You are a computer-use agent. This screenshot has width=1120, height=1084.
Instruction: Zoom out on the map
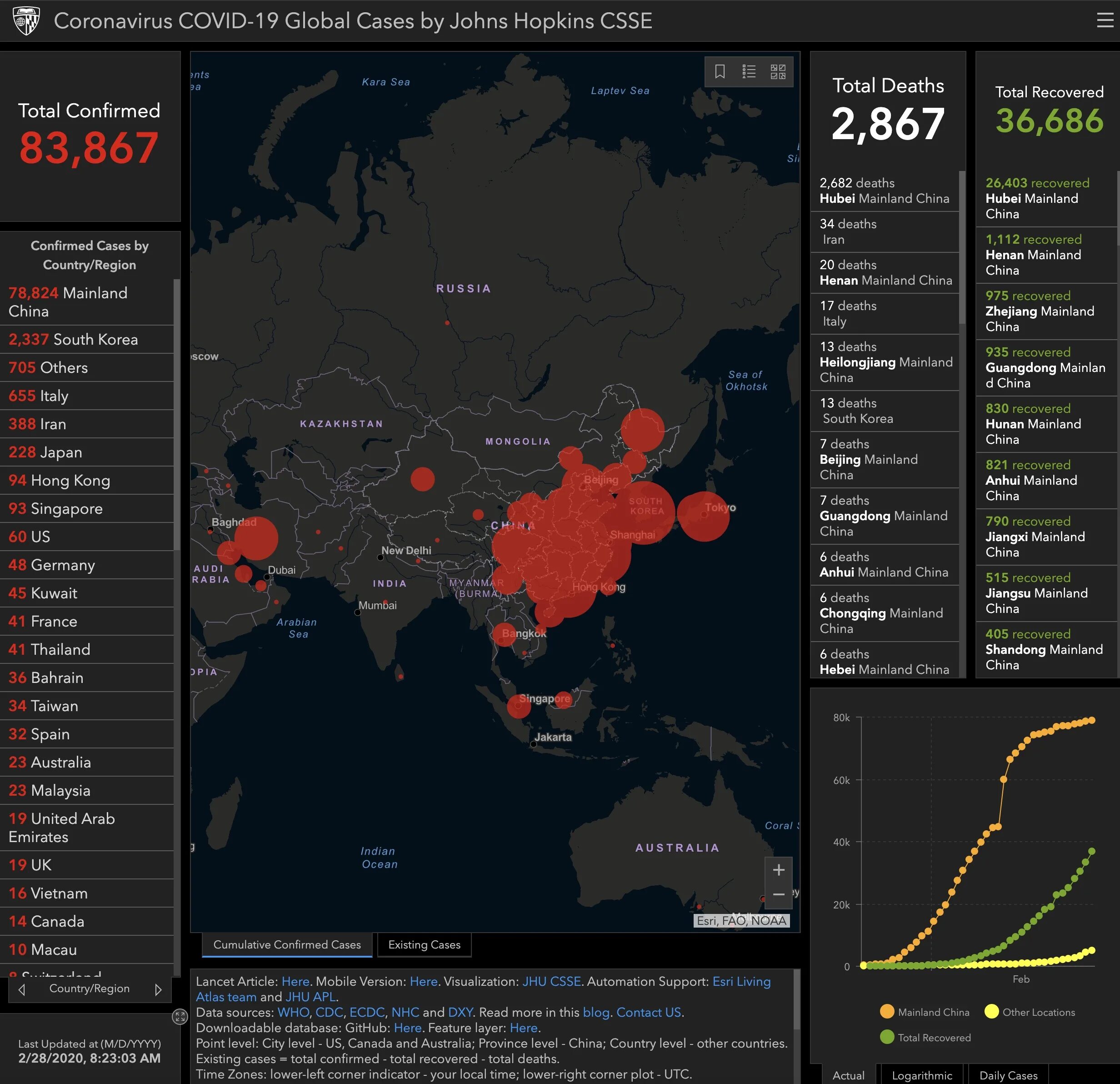778,895
